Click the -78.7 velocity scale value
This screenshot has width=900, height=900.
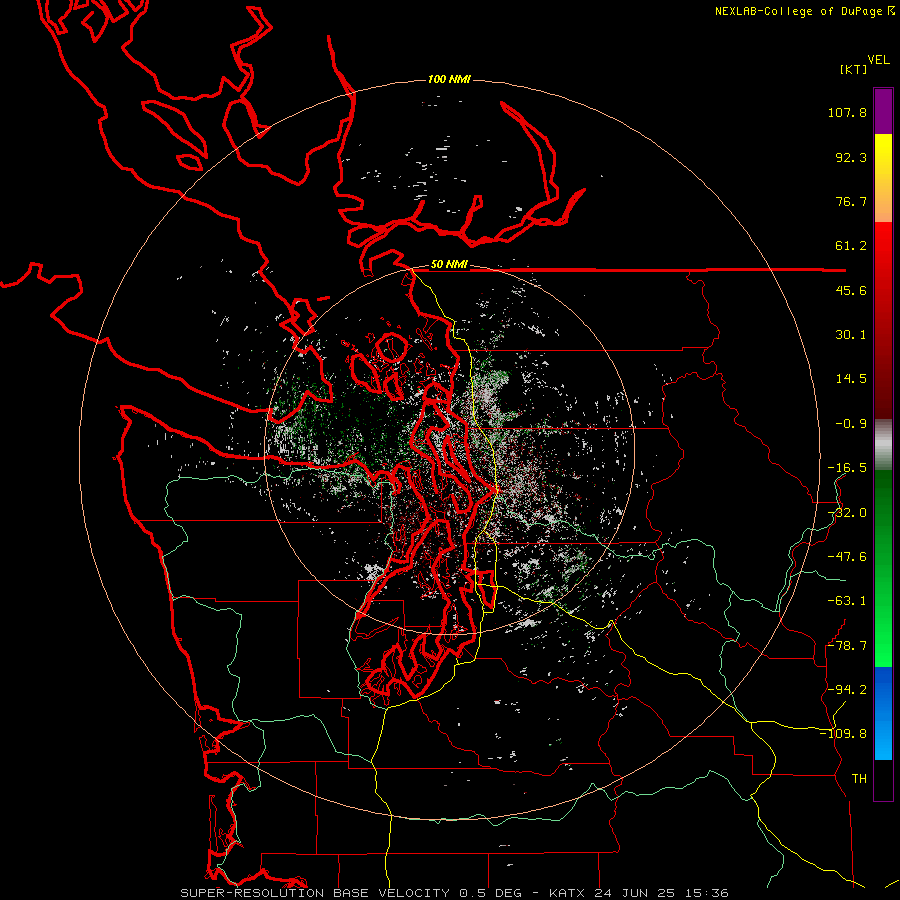847,646
